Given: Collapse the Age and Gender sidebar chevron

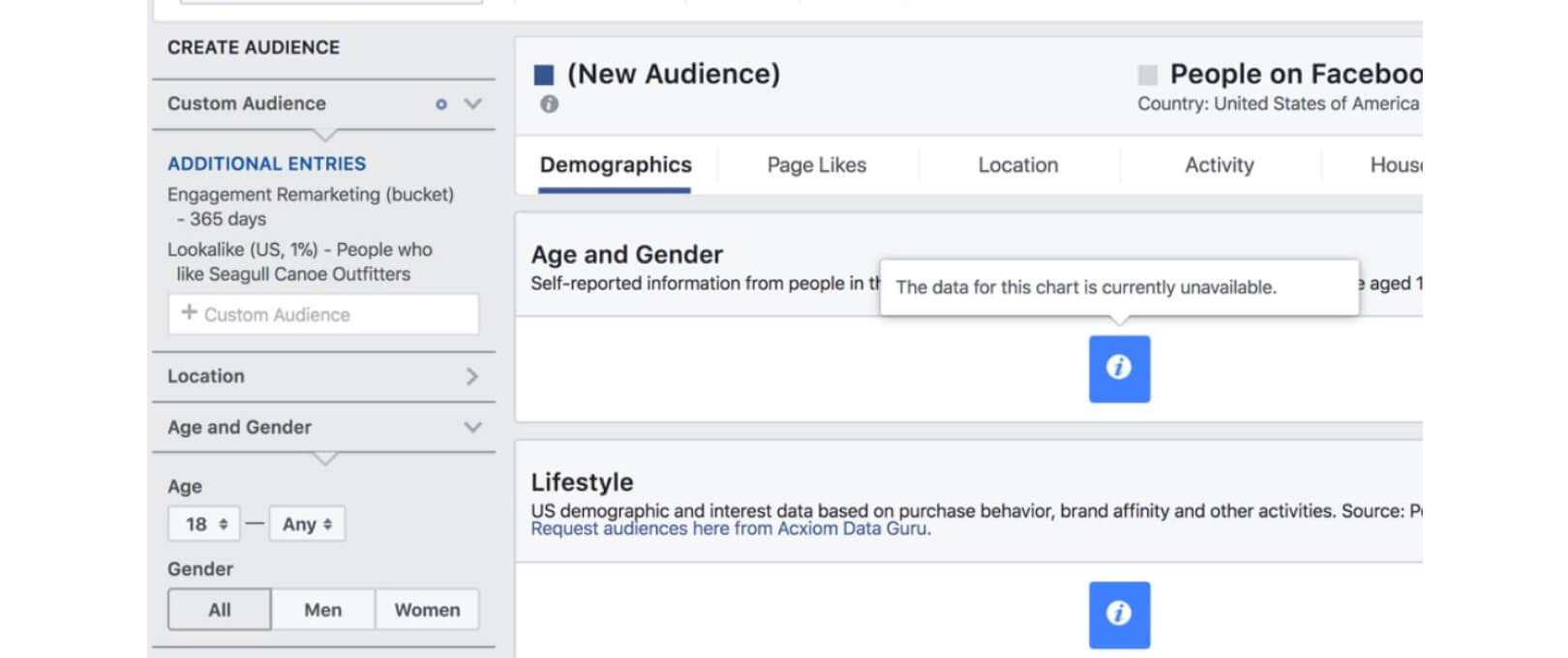Looking at the screenshot, I should (472, 427).
